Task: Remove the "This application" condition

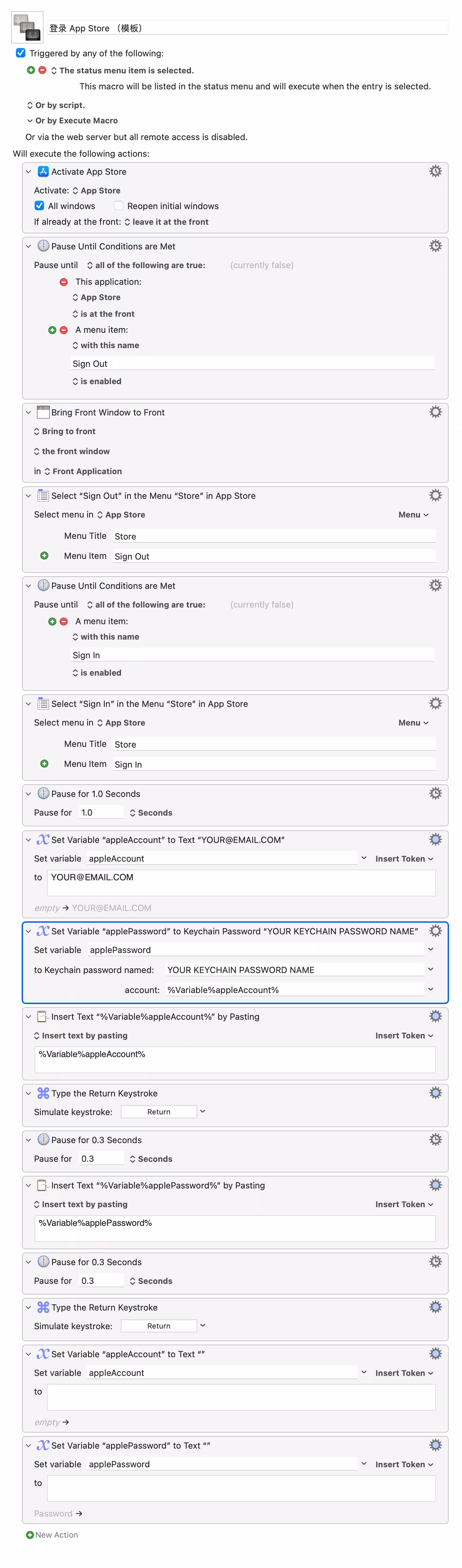Action: 63,282
